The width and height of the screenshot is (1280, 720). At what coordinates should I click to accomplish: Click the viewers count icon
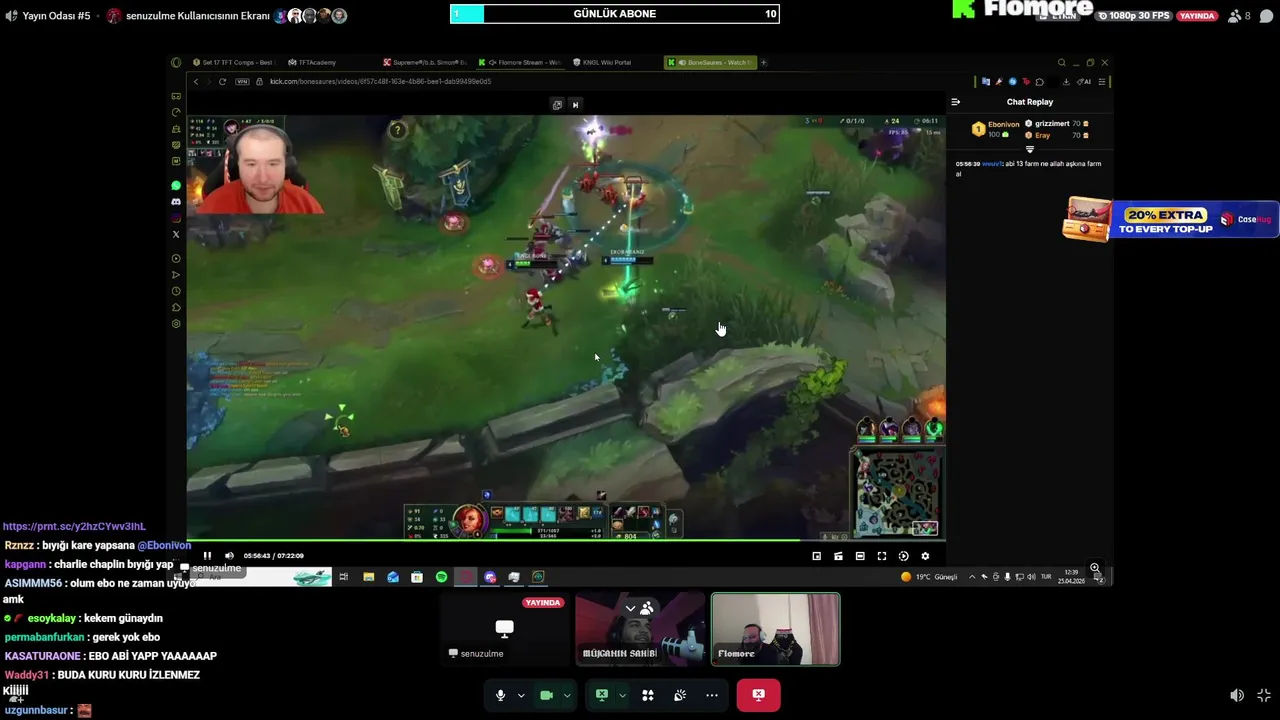click(x=1234, y=16)
